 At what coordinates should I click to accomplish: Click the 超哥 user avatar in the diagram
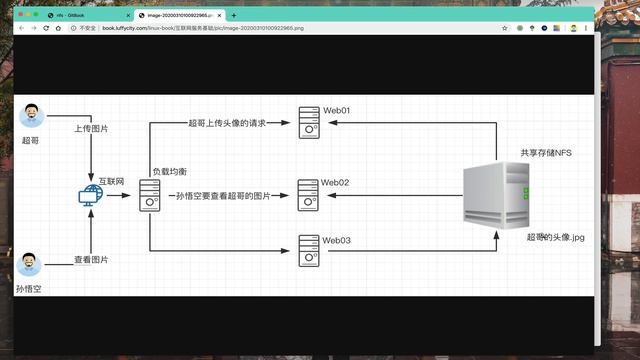(31, 116)
